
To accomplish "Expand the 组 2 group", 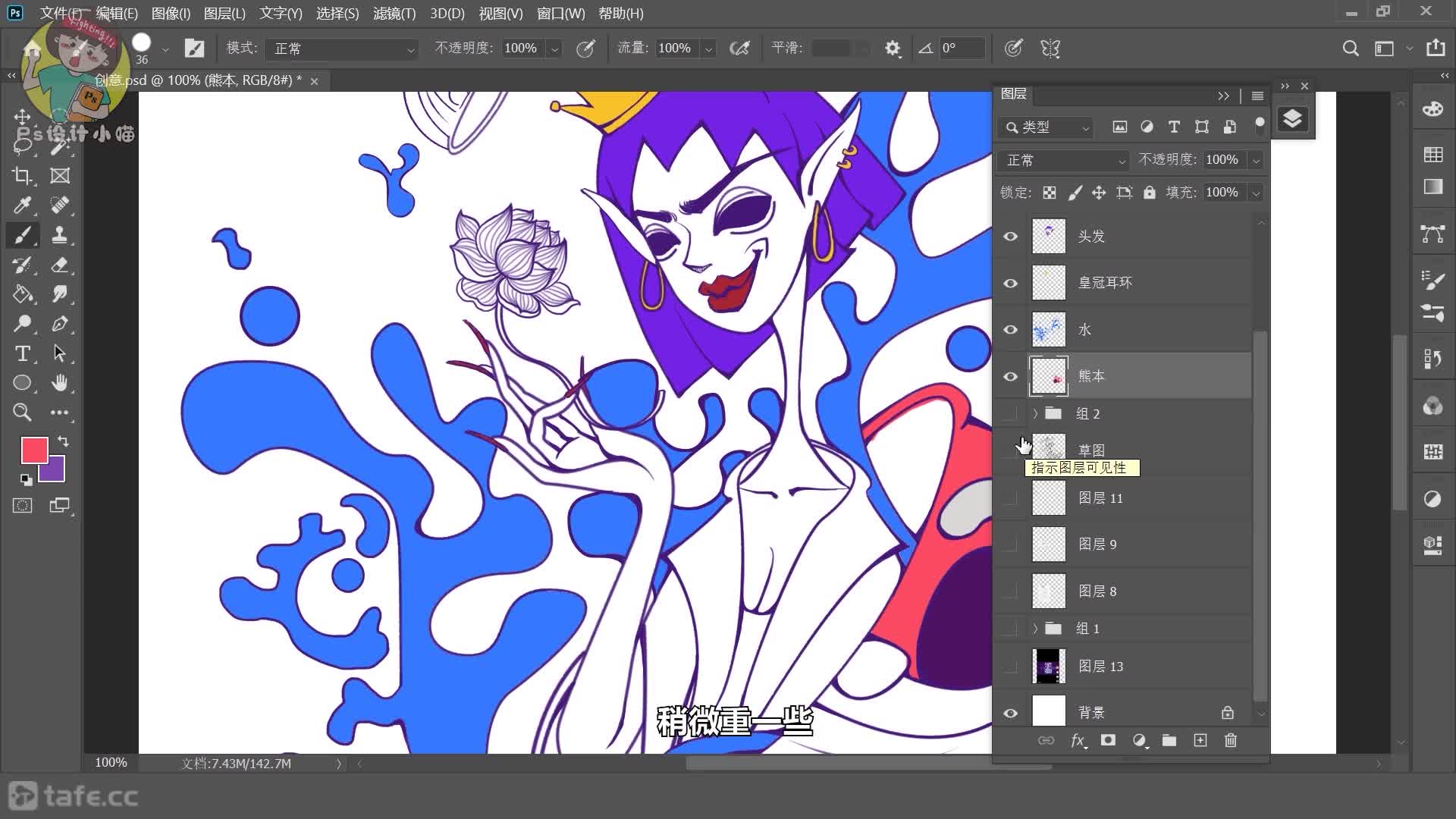I will [1035, 413].
